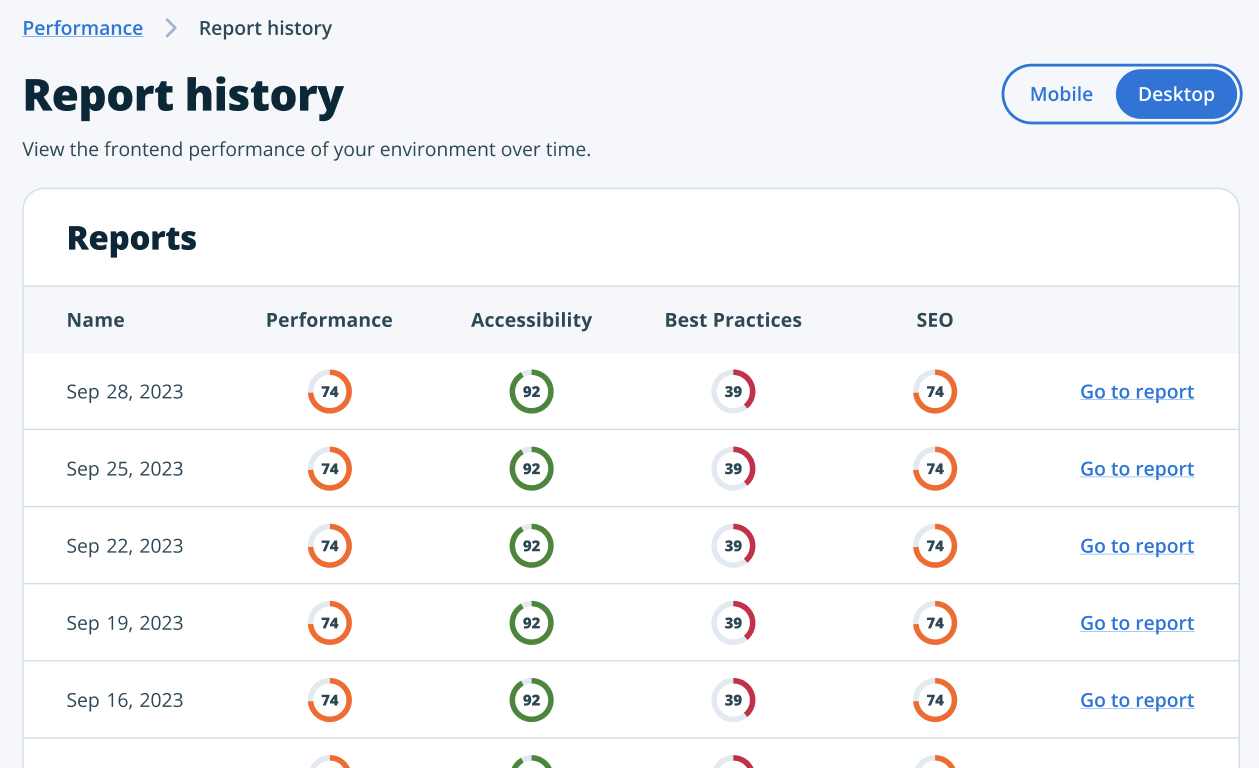Switch to the Mobile view
This screenshot has height=768, width=1259.
(1061, 94)
